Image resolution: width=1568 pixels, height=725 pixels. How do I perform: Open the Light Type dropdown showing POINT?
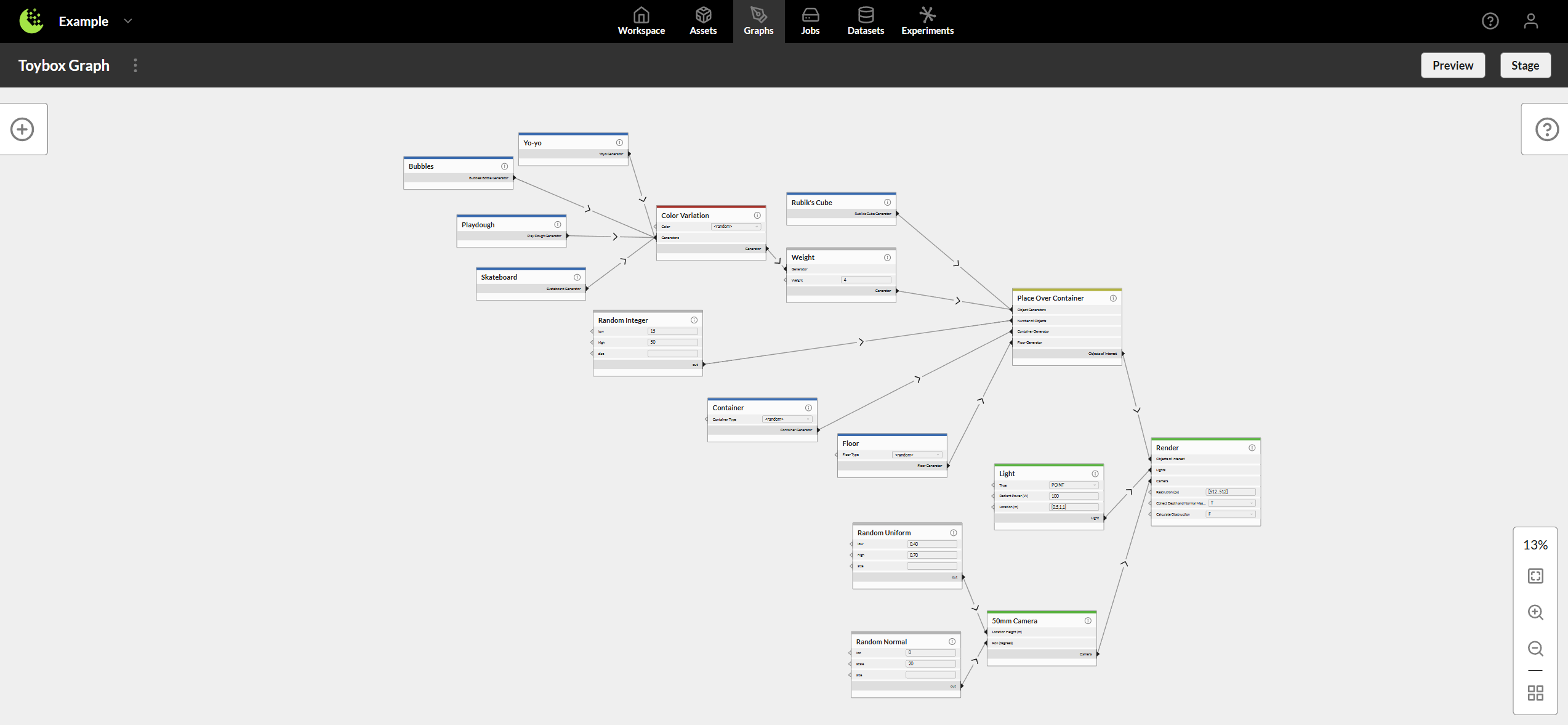click(x=1074, y=485)
